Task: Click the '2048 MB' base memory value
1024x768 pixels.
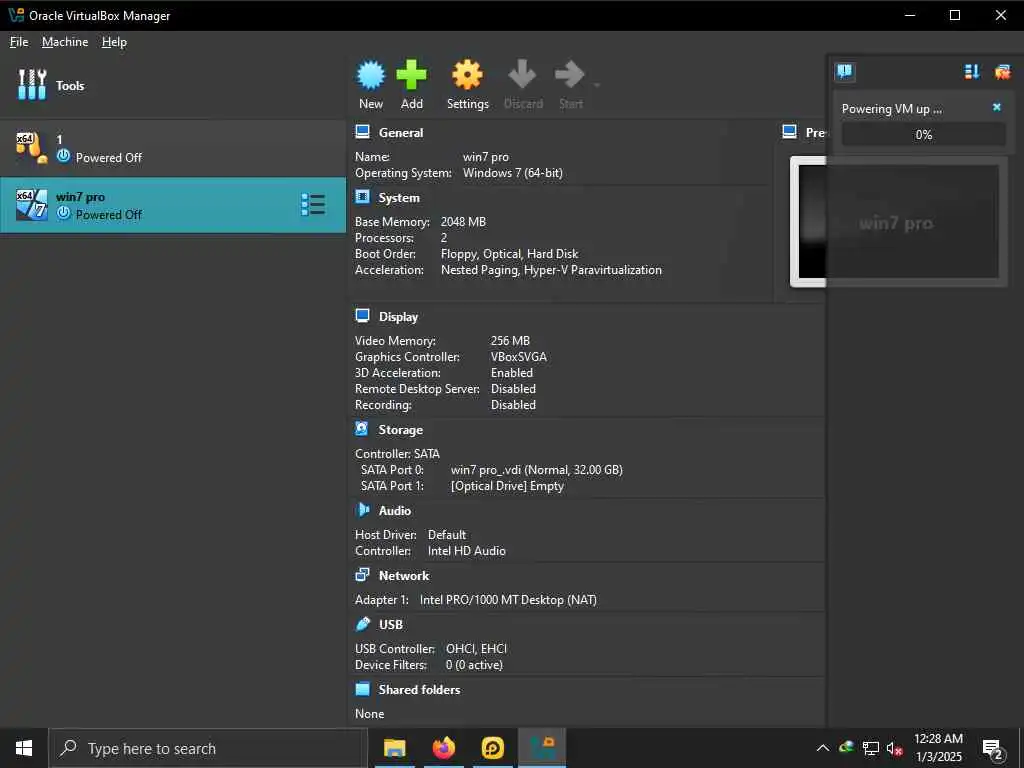Action: point(463,222)
